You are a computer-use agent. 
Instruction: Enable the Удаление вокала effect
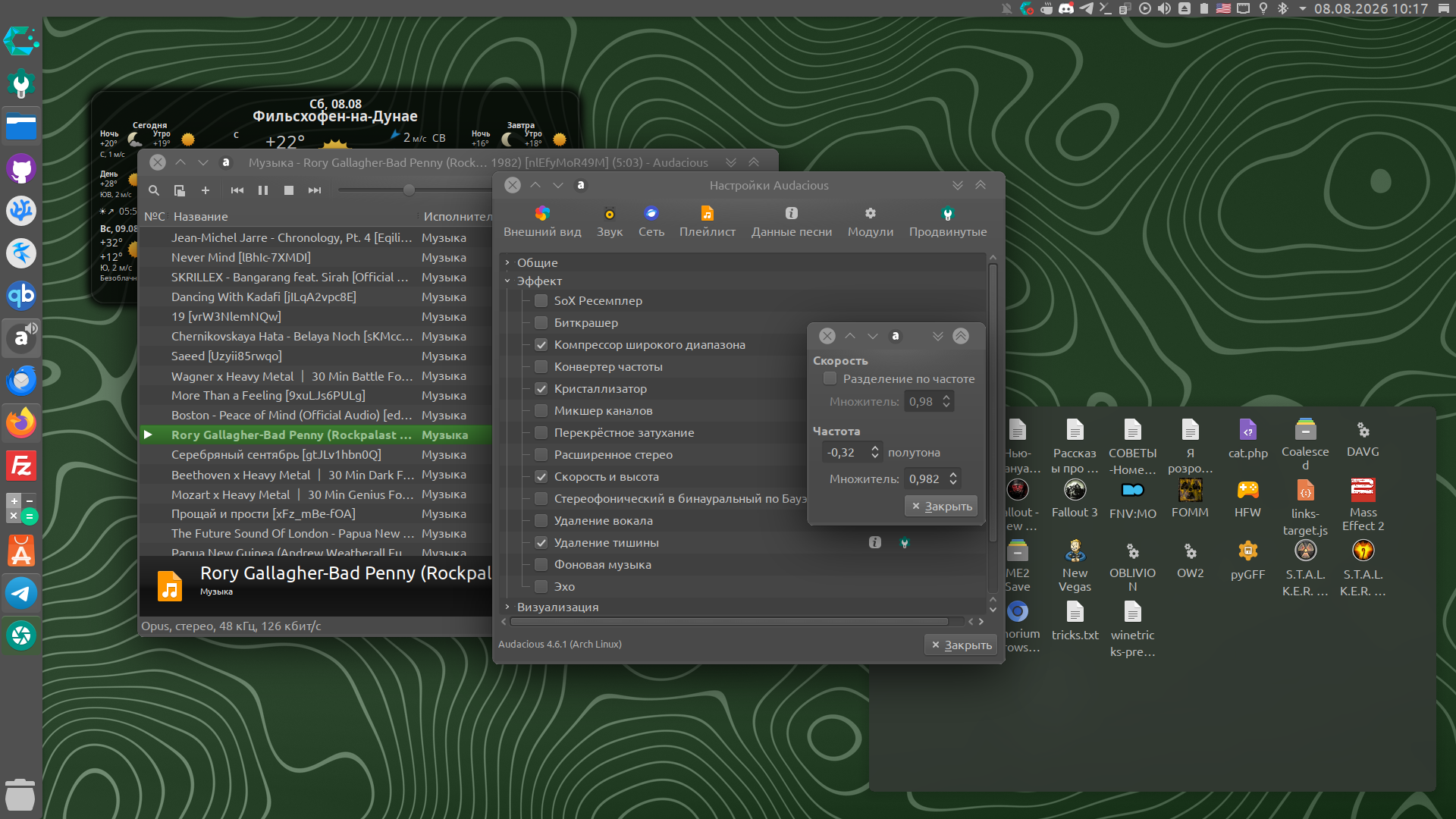[541, 521]
